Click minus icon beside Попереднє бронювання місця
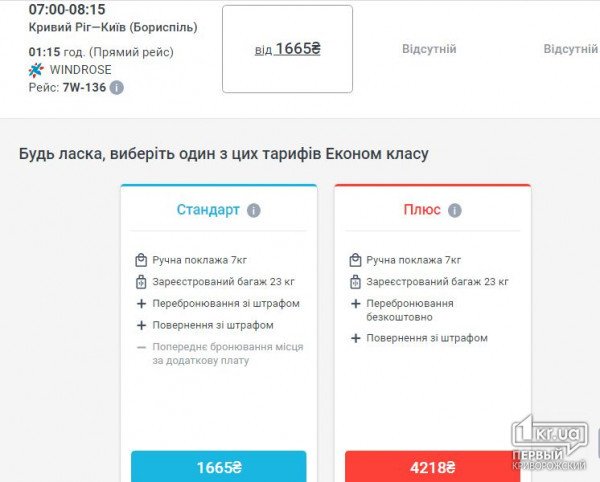 click(x=141, y=347)
